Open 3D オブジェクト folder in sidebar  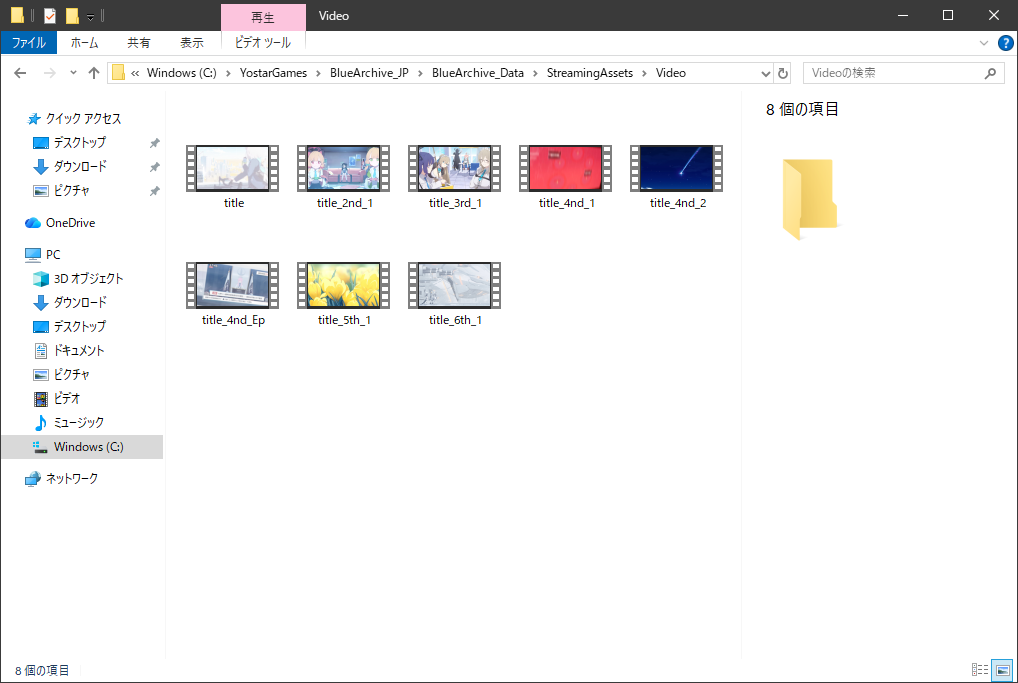(88, 279)
